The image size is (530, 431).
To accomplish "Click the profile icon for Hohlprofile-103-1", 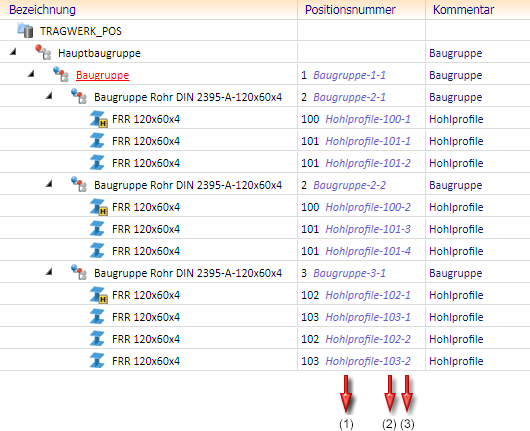I will click(x=97, y=317).
